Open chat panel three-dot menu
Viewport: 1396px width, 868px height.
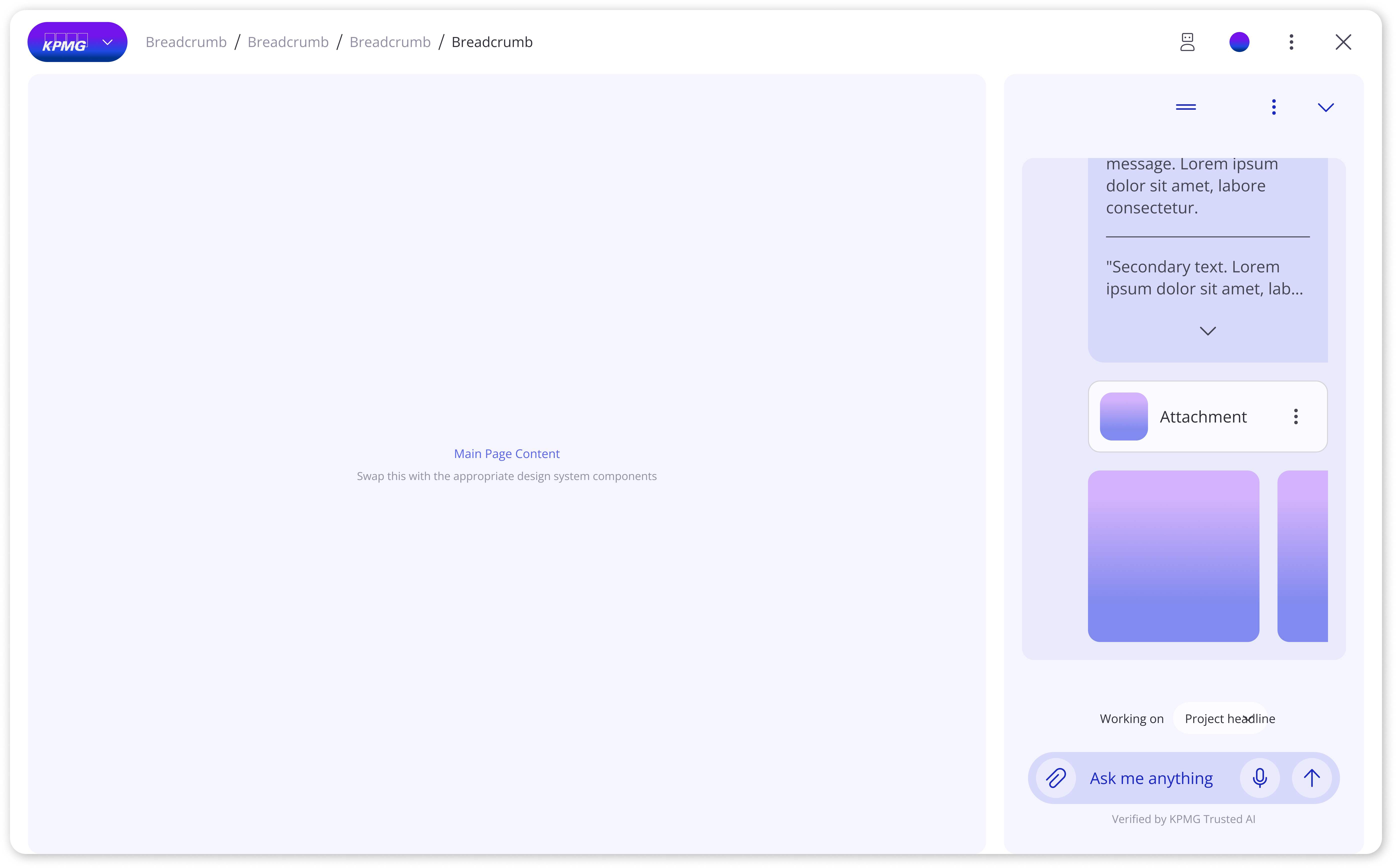tap(1274, 107)
